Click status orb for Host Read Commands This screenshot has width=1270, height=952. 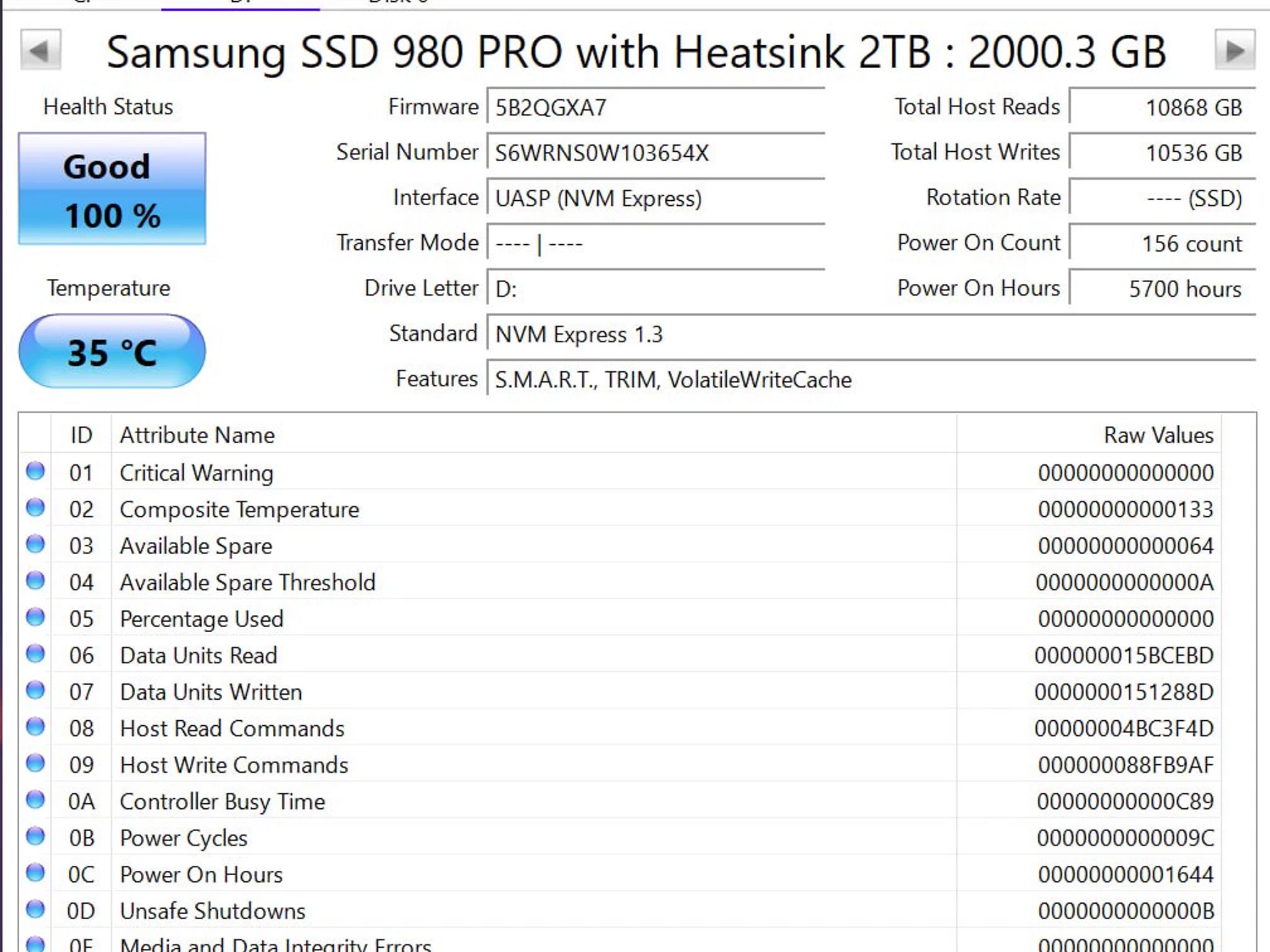click(x=35, y=728)
